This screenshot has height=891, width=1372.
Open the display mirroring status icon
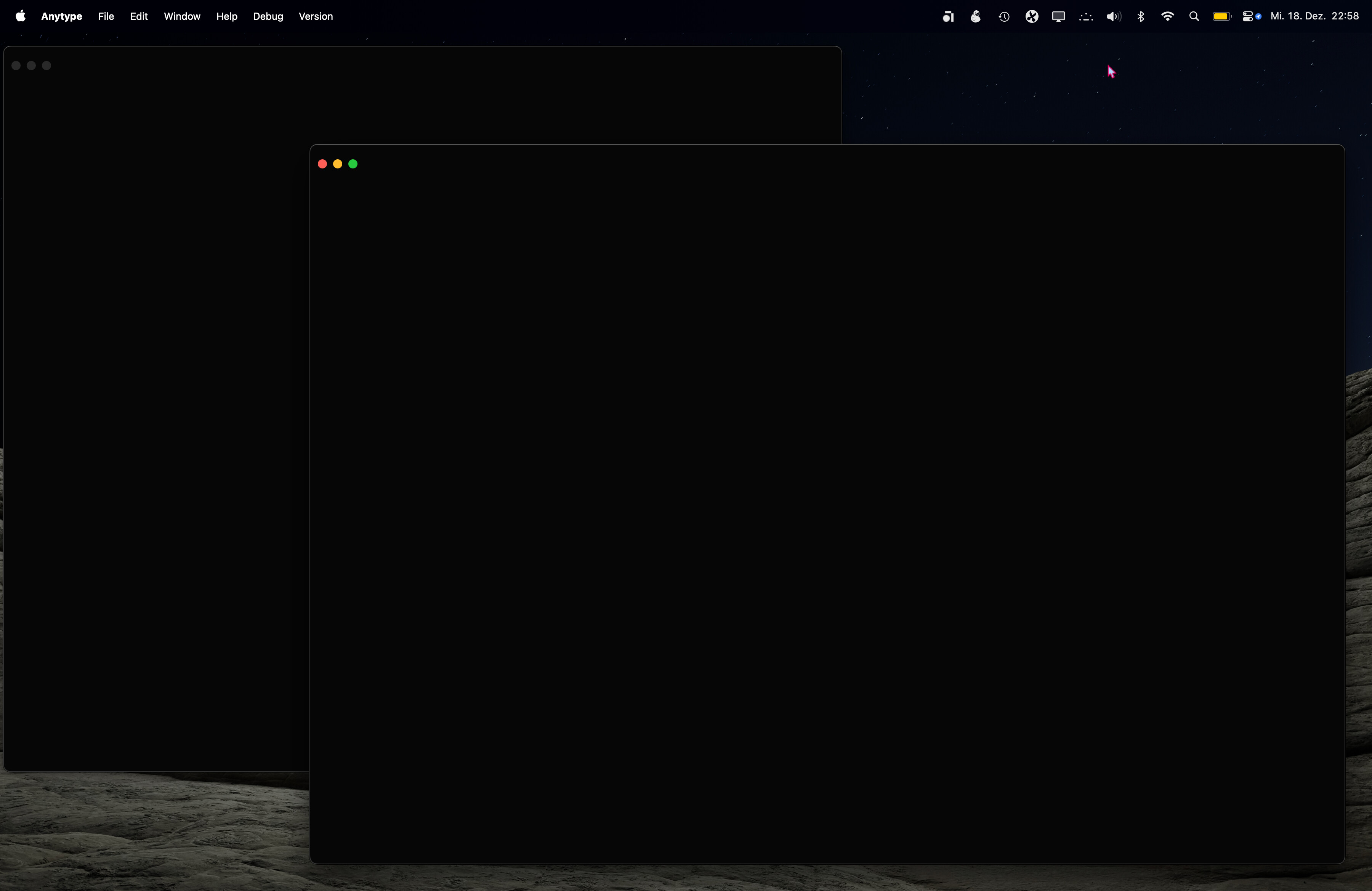[x=1058, y=16]
